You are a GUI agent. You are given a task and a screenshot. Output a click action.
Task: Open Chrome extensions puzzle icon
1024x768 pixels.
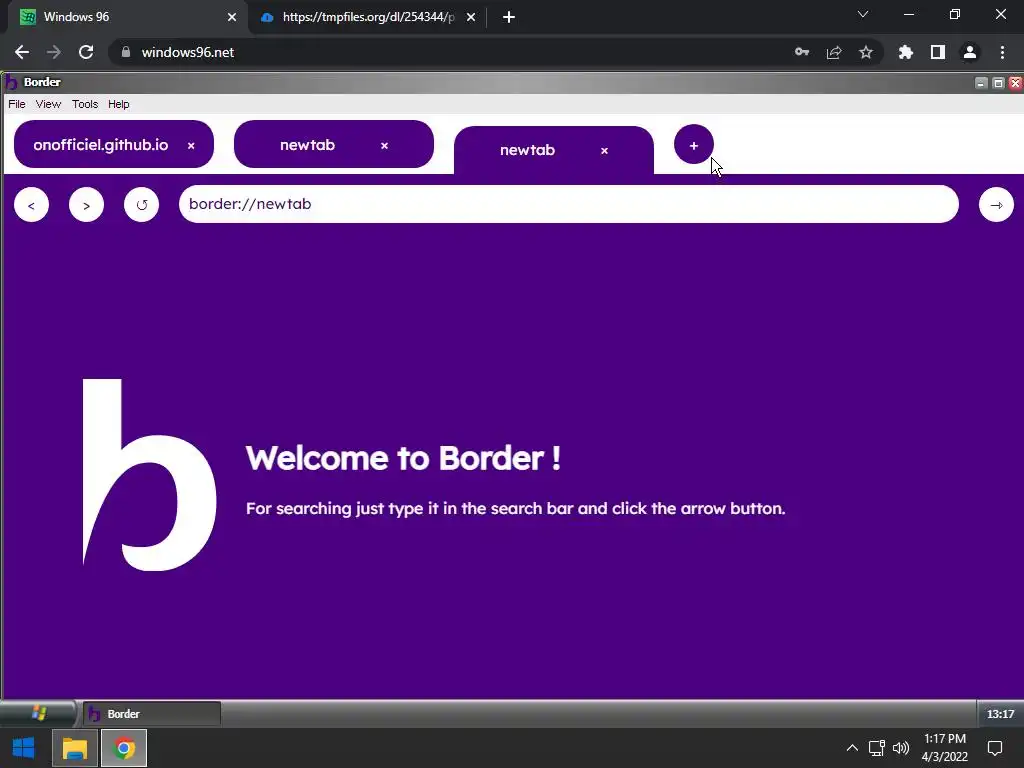tap(905, 52)
